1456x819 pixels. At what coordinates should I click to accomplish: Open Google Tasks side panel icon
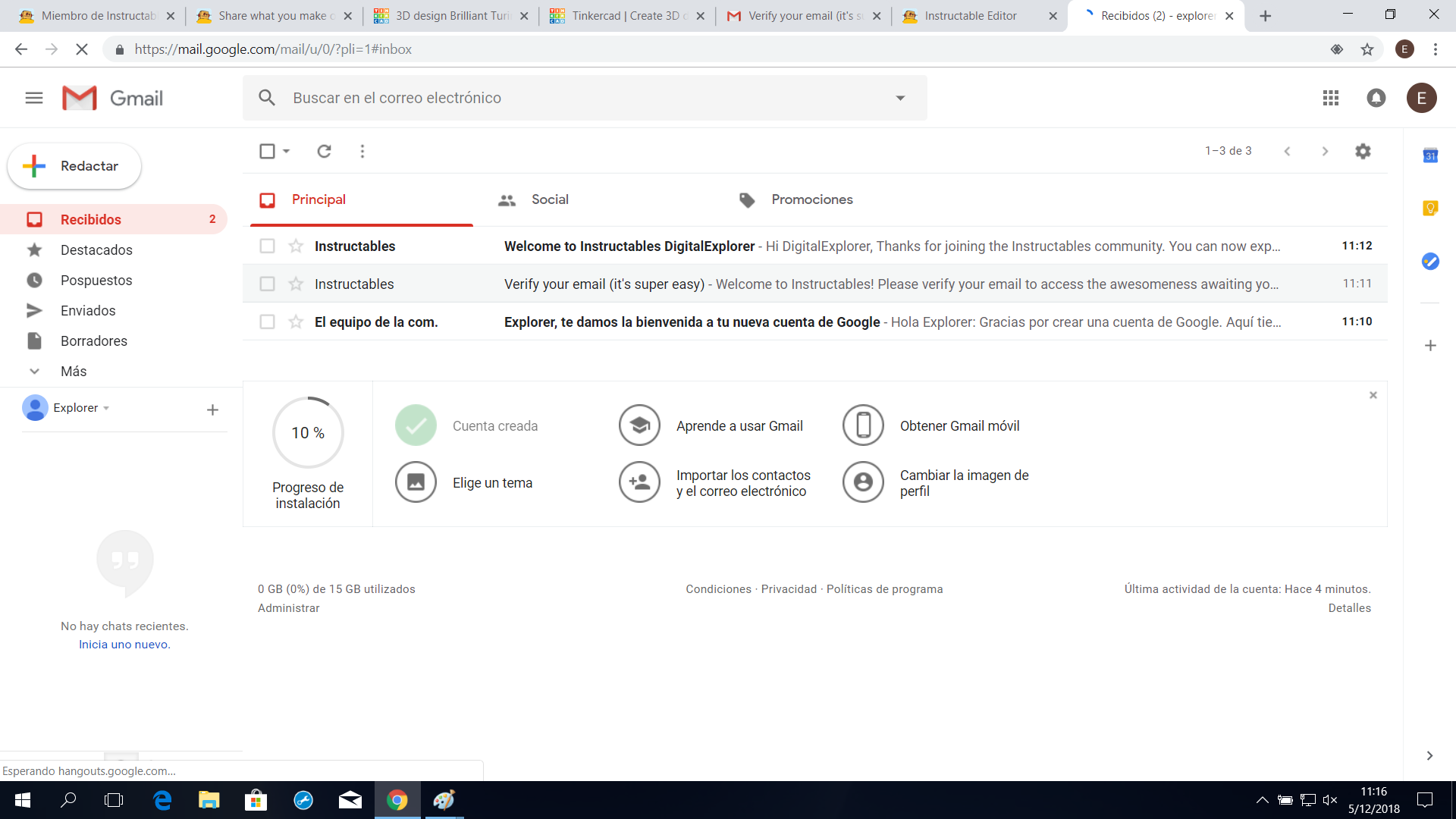[x=1430, y=262]
